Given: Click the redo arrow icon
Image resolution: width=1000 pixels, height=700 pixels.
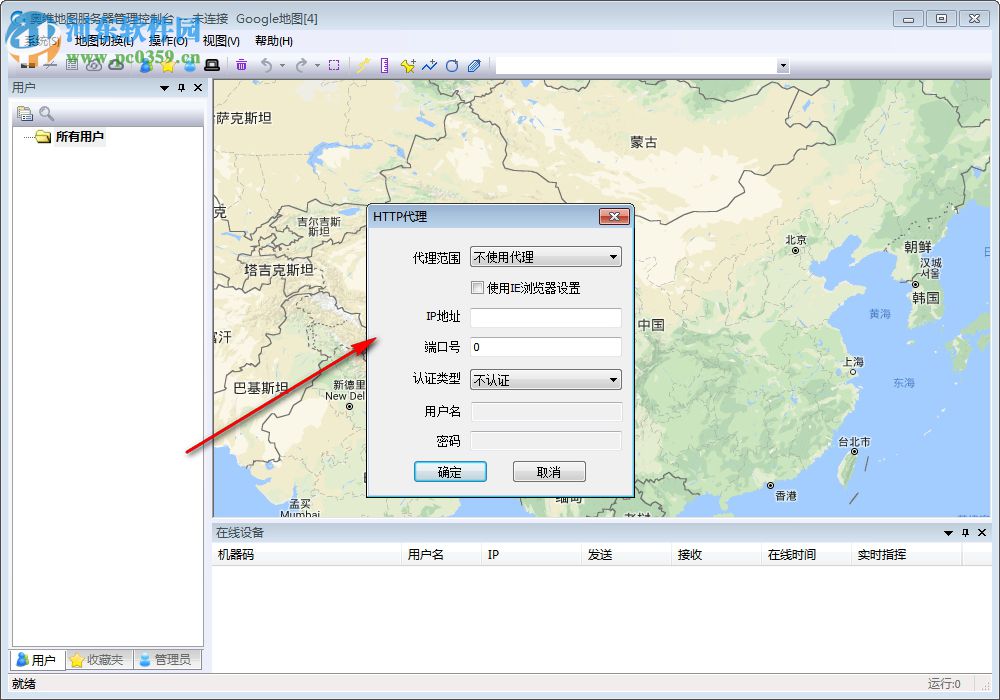Looking at the screenshot, I should (x=302, y=64).
